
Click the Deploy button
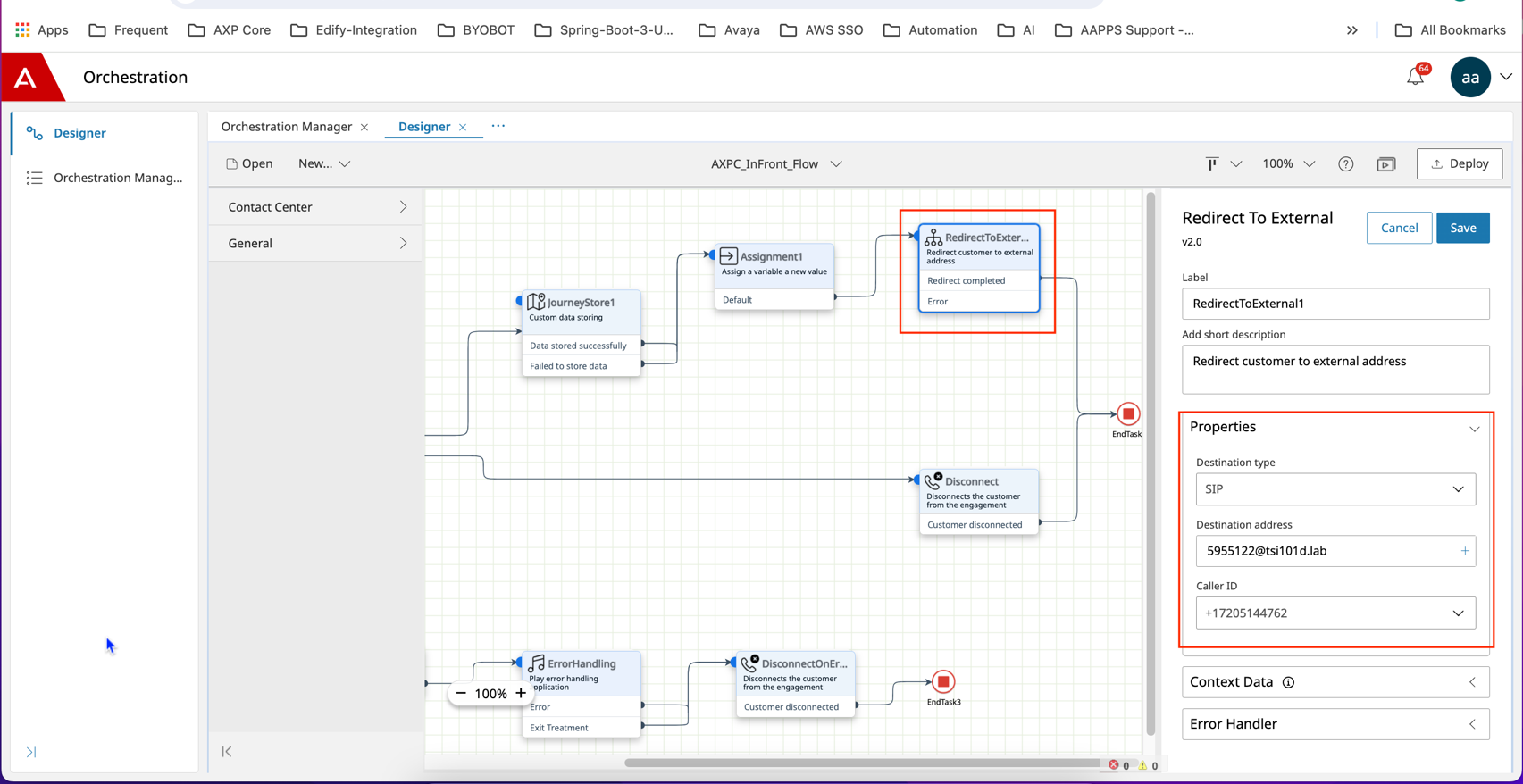pyautogui.click(x=1460, y=163)
